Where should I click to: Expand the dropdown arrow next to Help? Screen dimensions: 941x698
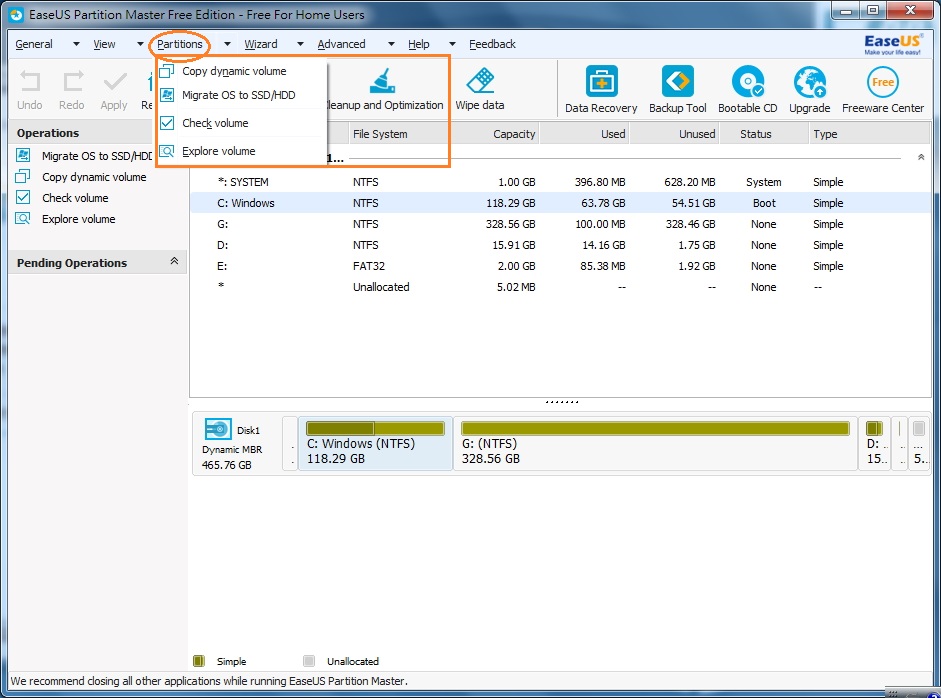point(452,44)
